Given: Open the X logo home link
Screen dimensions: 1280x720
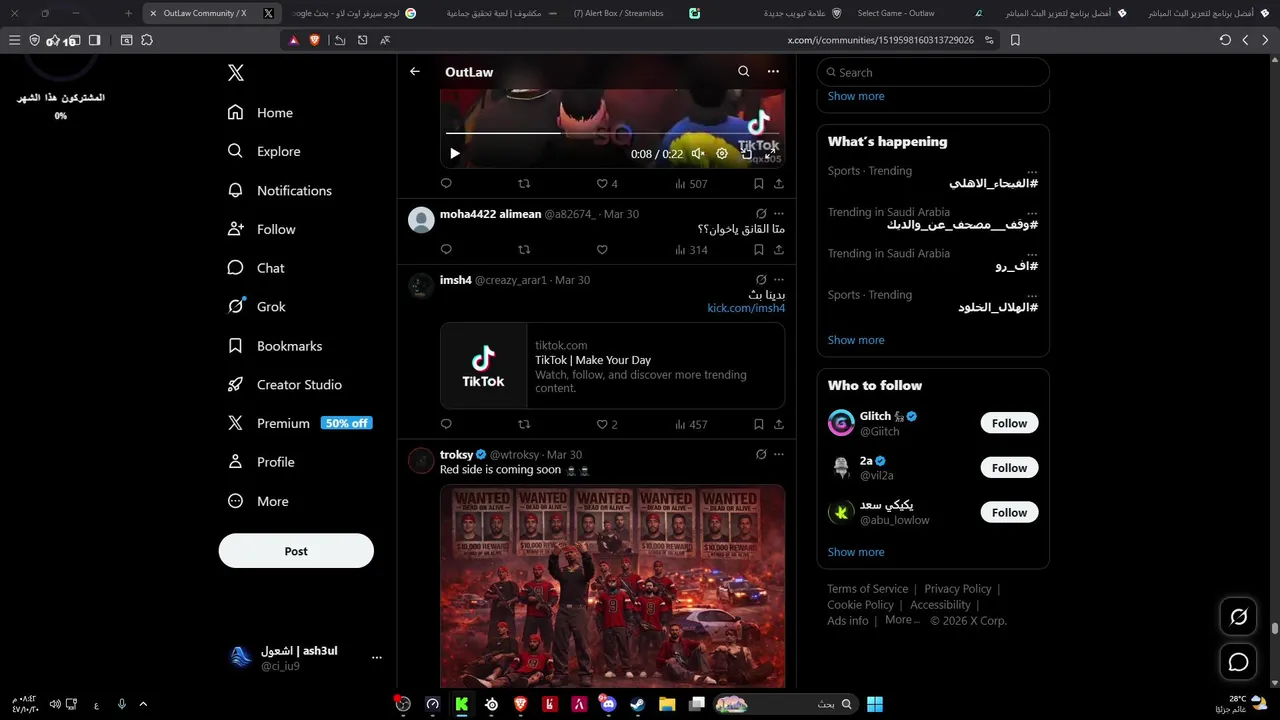Looking at the screenshot, I should (236, 73).
